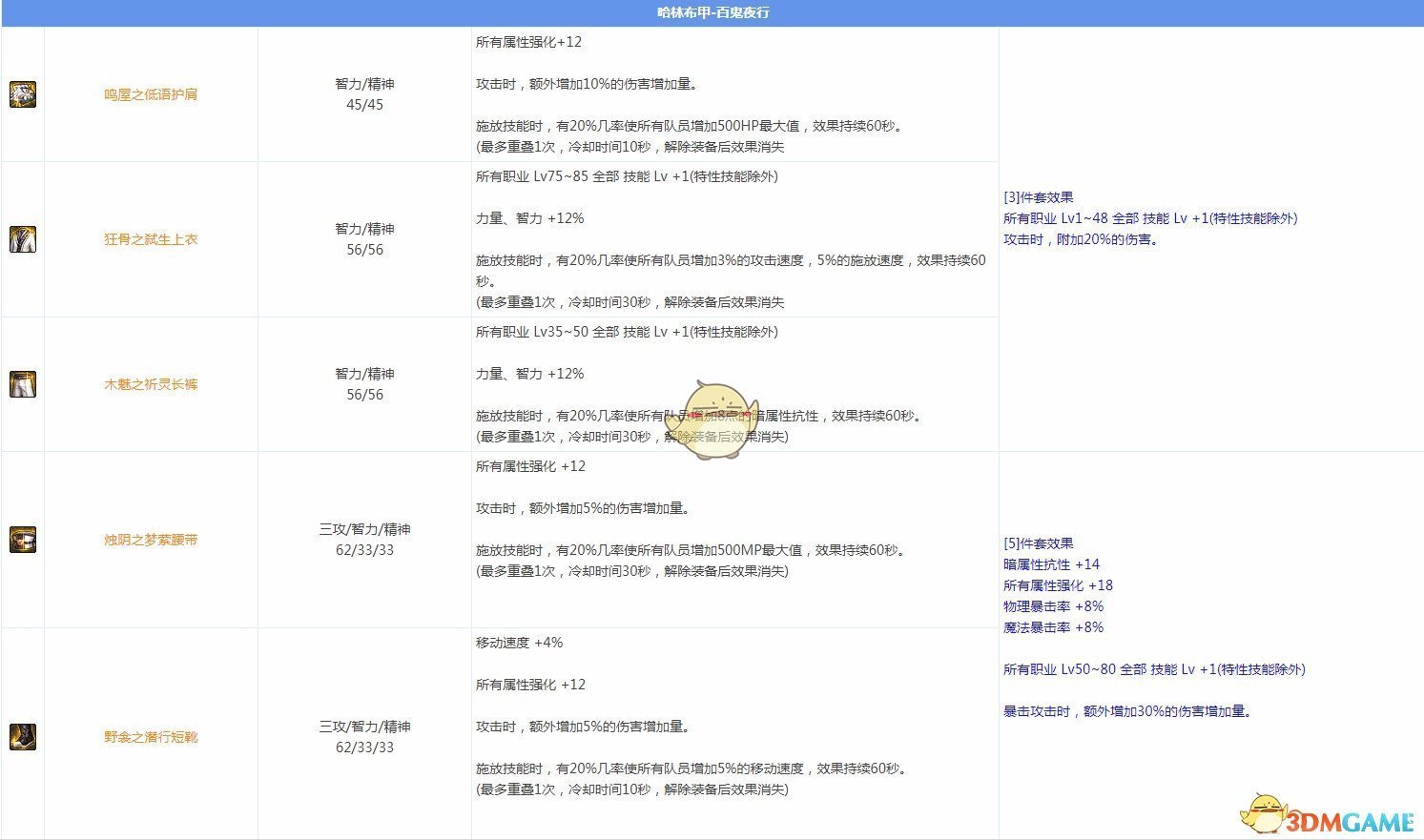Image resolution: width=1424 pixels, height=840 pixels.
Task: Click the 三攻/智力/精神 62/33/33 cell
Action: pyautogui.click(x=363, y=539)
